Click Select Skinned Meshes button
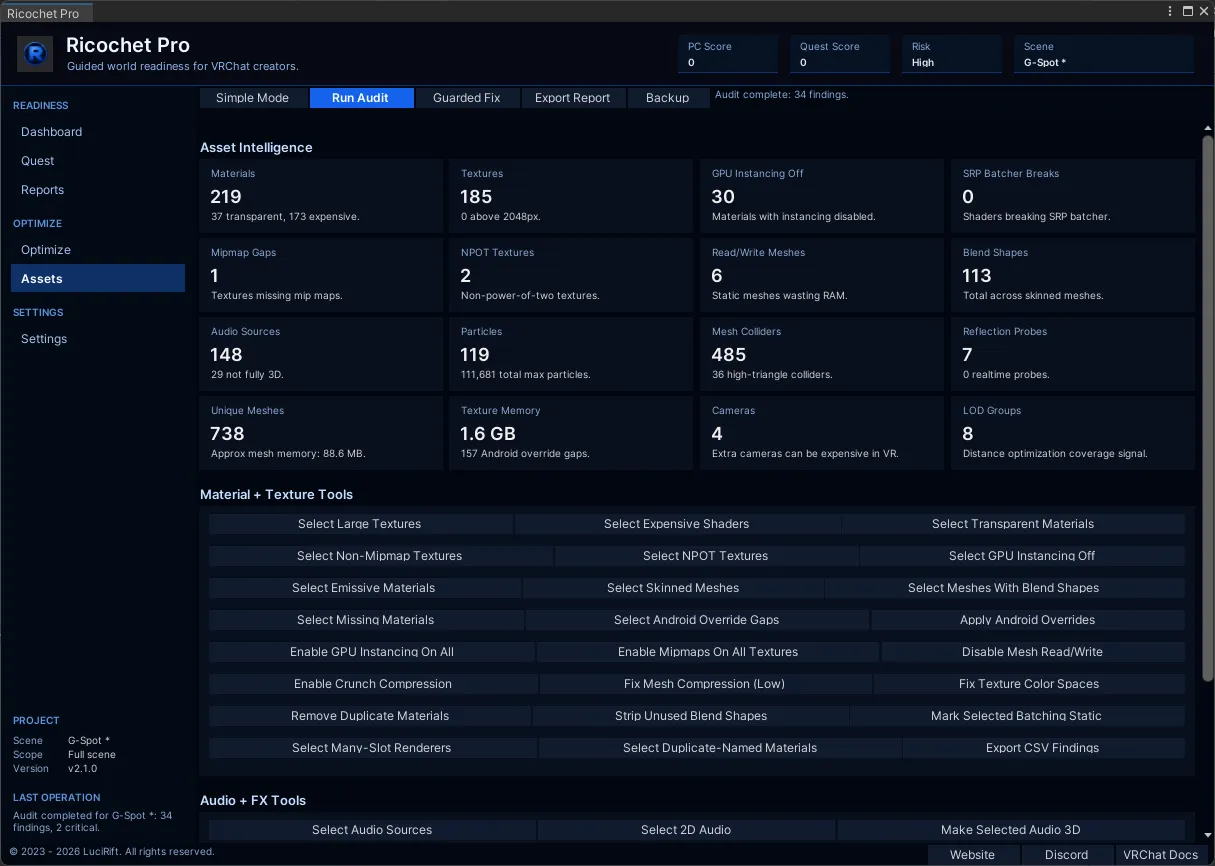 point(673,588)
